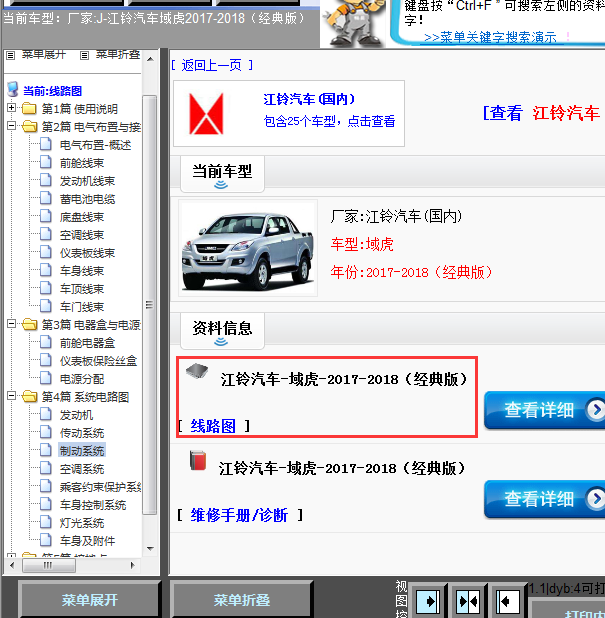
Task: Click the red JMC brand logo
Action: (206, 114)
